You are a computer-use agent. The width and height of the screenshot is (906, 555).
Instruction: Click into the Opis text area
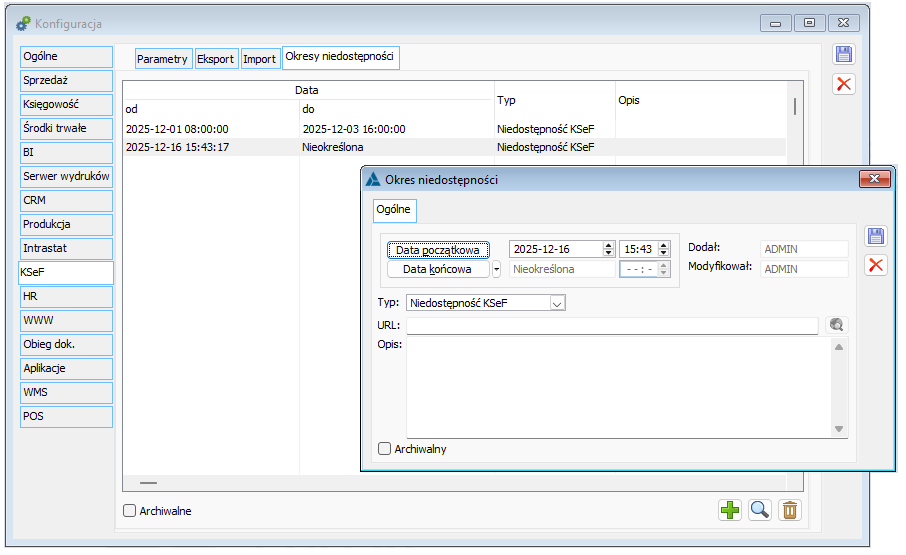[619, 388]
